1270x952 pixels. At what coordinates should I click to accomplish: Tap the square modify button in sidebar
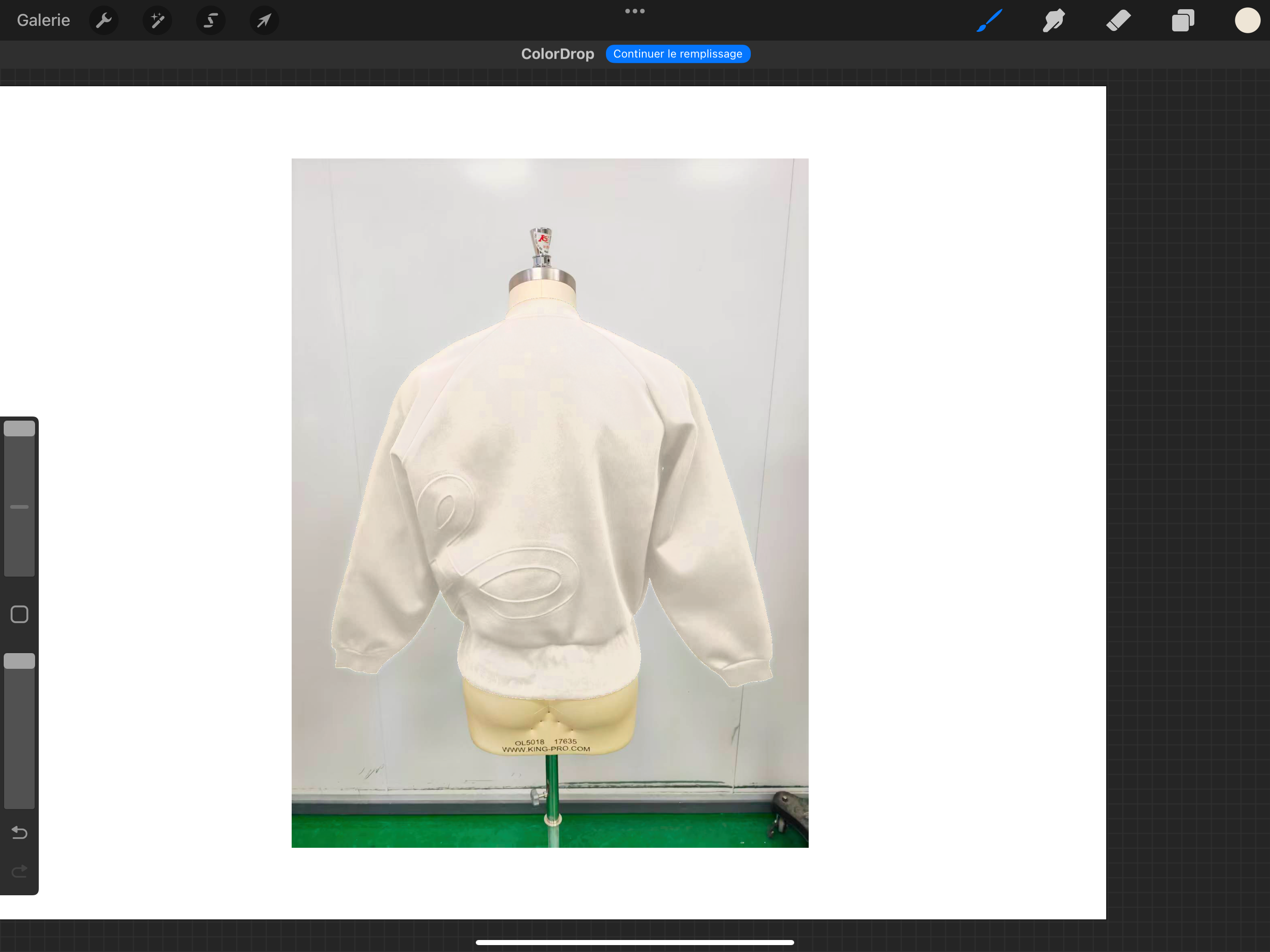coord(19,614)
